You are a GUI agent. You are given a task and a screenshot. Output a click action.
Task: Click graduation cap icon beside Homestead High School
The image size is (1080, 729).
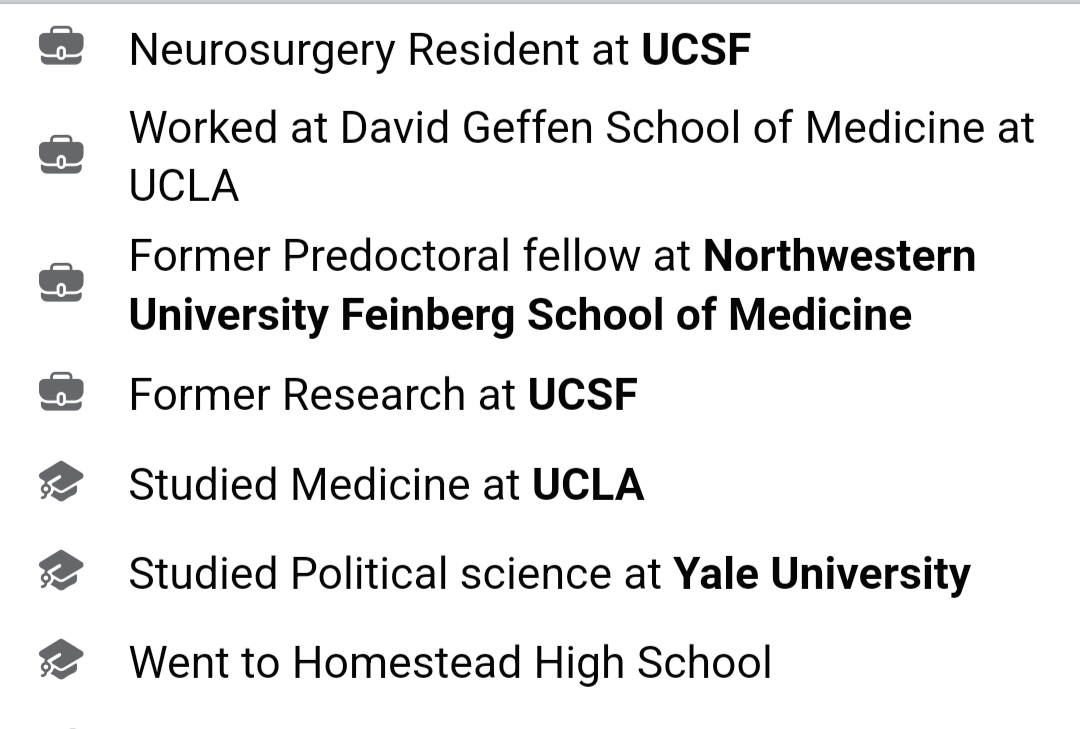pos(61,660)
